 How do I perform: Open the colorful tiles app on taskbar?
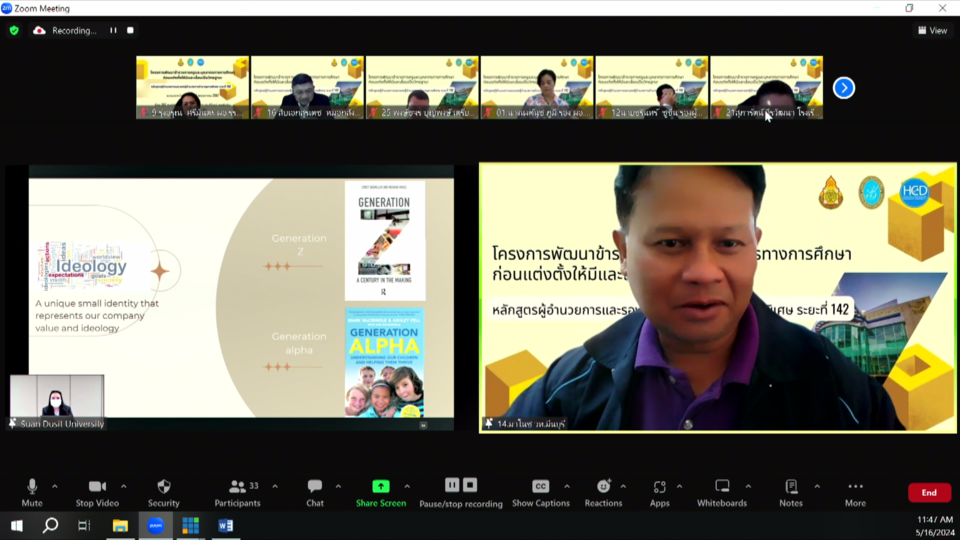point(190,525)
